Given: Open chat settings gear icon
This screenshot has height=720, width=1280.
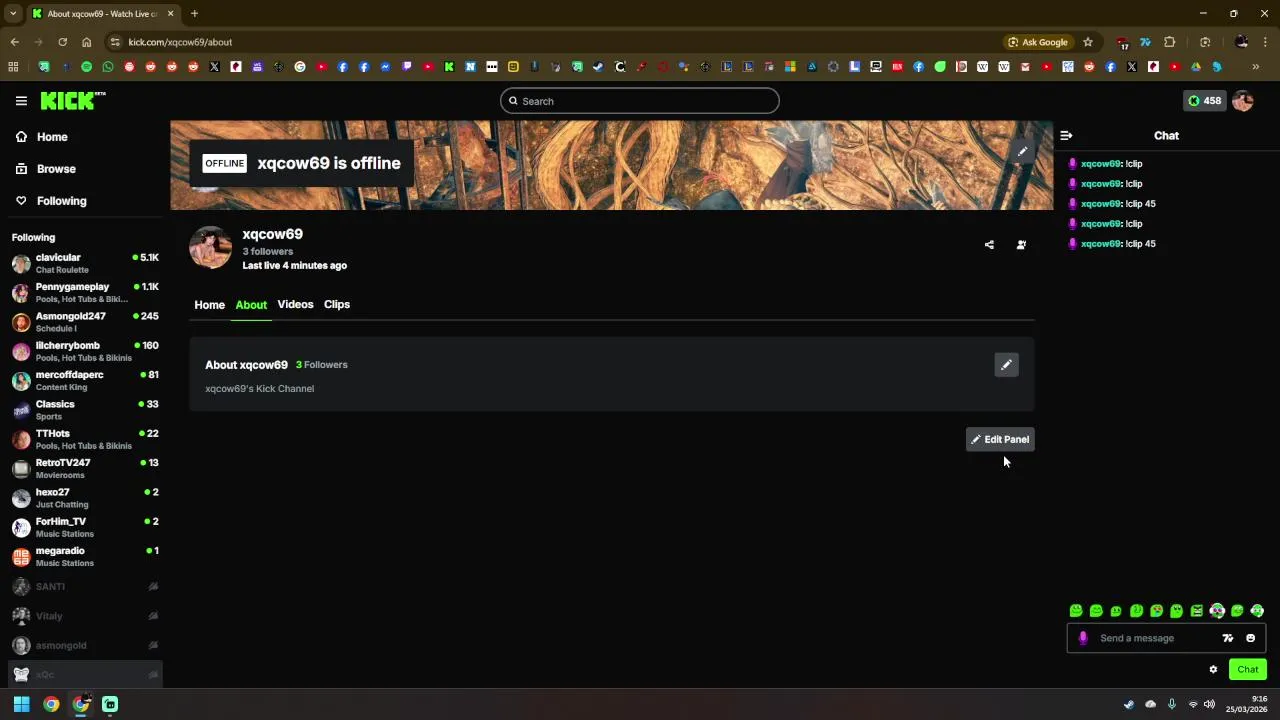Looking at the screenshot, I should [x=1213, y=670].
